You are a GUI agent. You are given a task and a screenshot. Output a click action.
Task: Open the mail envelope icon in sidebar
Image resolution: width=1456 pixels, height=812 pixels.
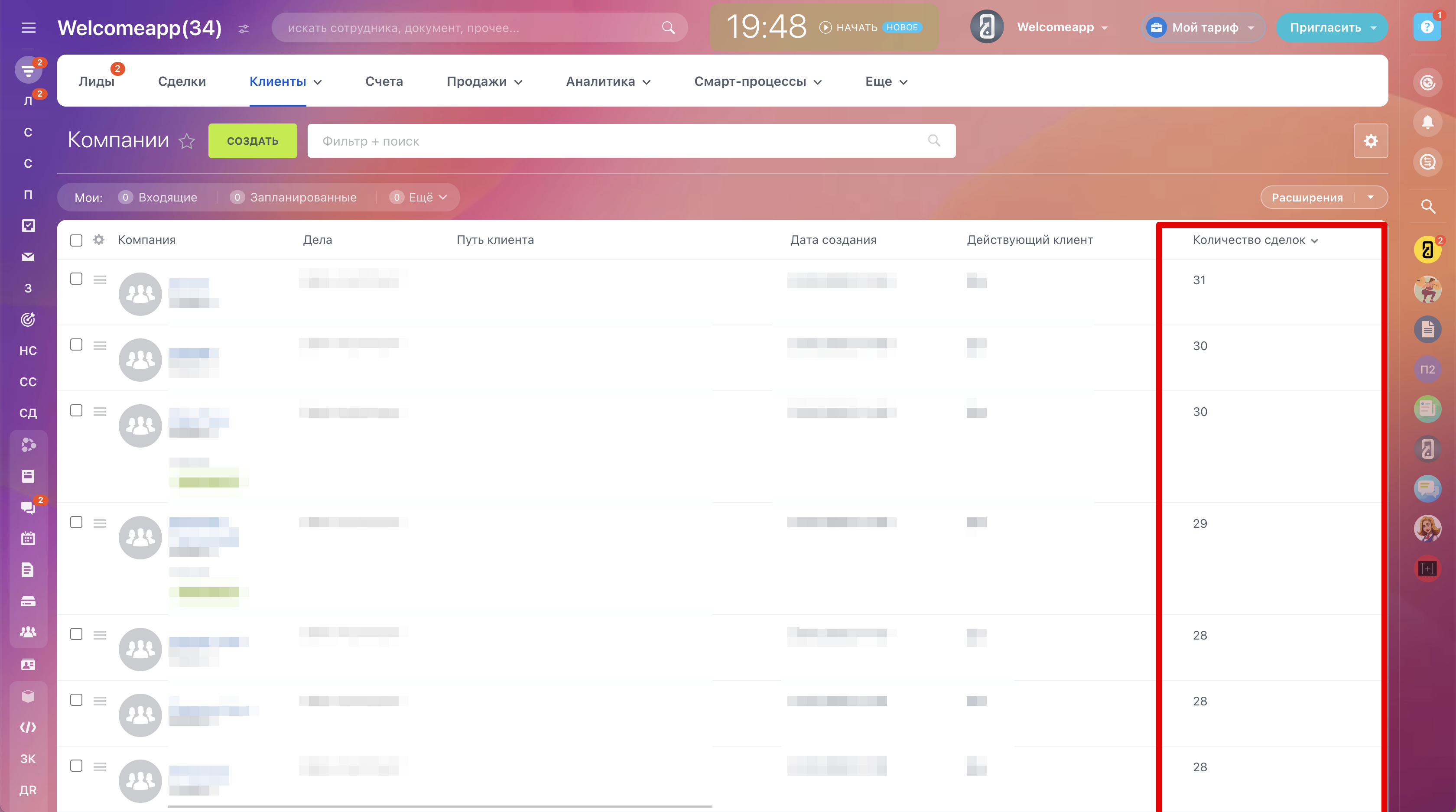coord(28,257)
